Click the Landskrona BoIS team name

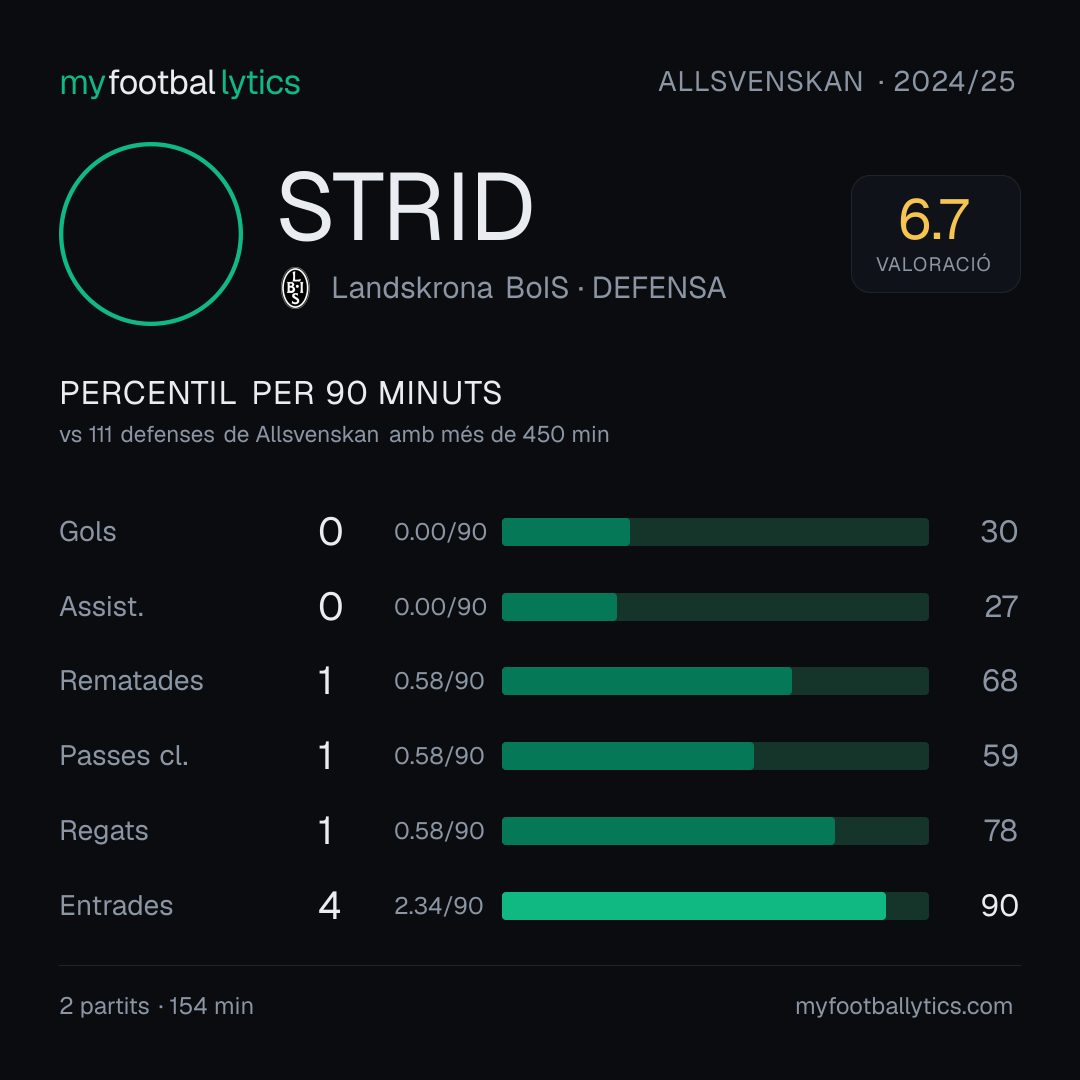click(x=450, y=288)
